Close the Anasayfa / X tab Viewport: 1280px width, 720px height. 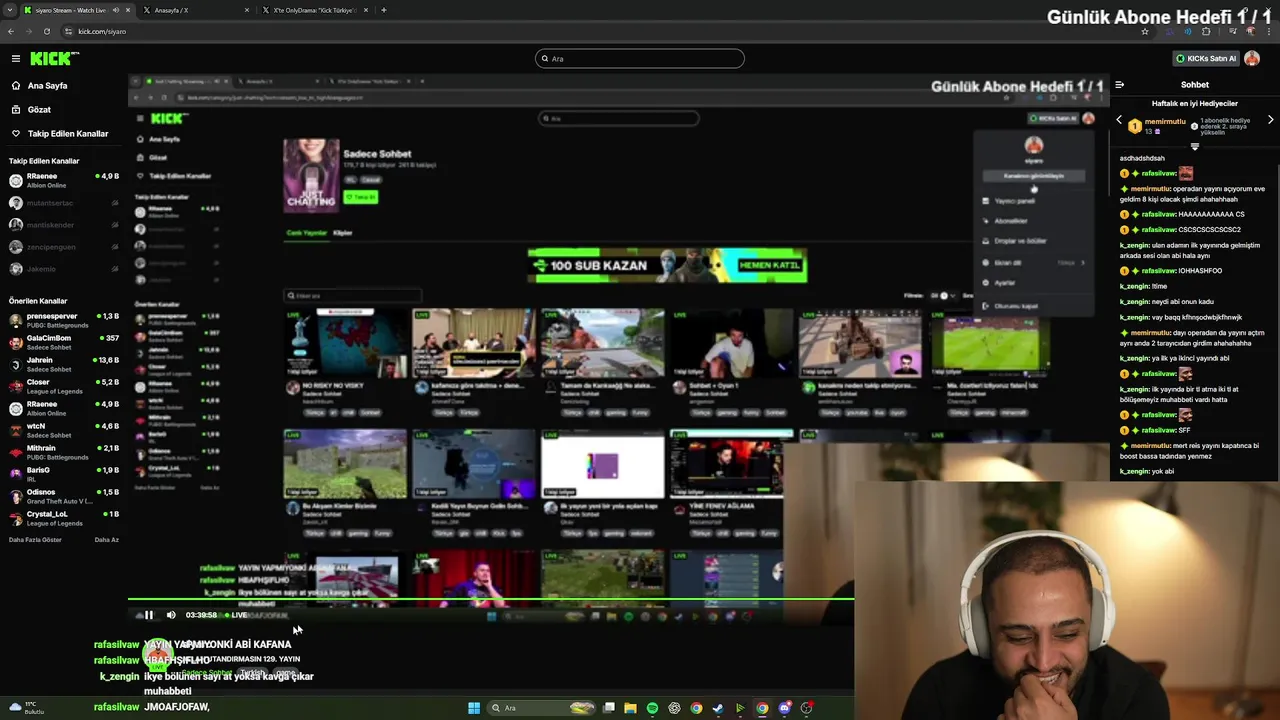247,10
